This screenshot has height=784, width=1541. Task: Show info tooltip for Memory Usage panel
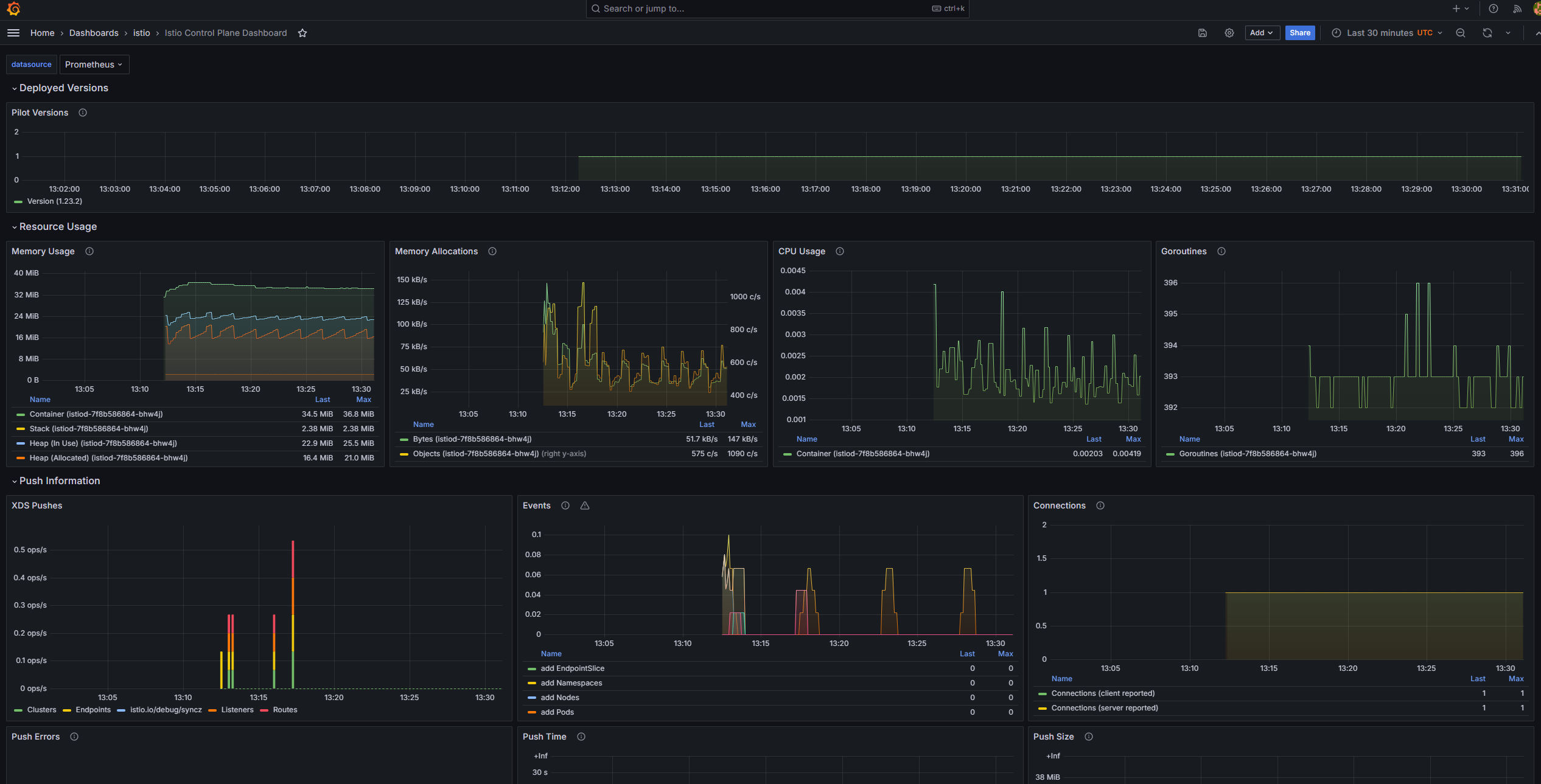tap(89, 251)
